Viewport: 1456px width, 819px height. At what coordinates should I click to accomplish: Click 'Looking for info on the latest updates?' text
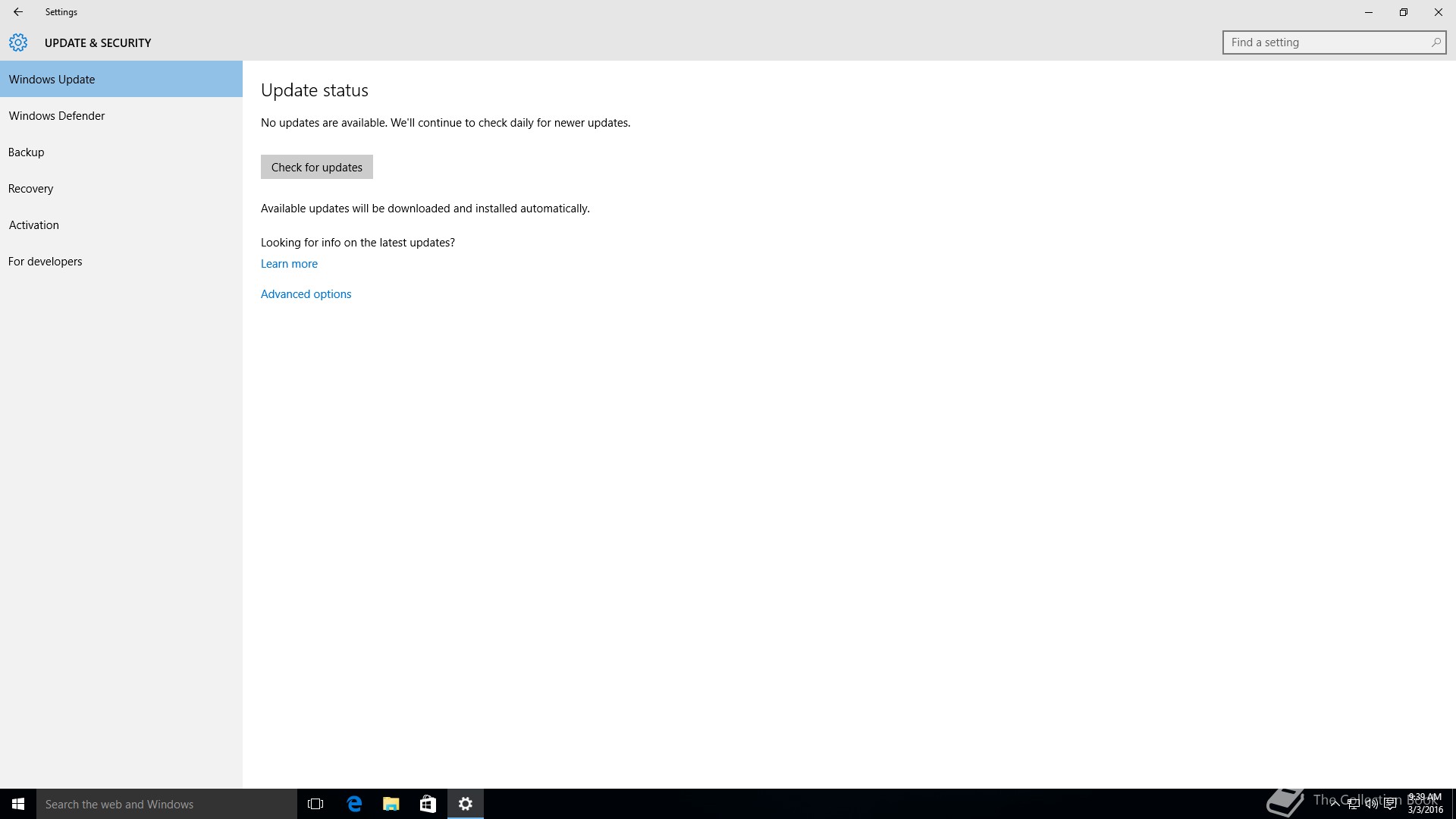(358, 243)
